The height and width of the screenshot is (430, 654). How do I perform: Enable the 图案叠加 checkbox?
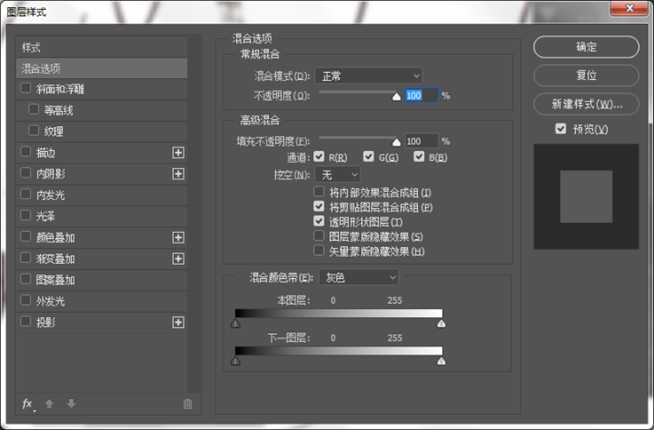(x=26, y=279)
